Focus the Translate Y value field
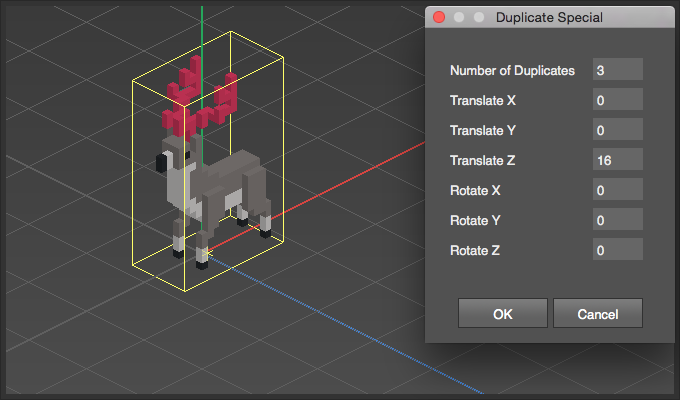Viewport: 680px width, 400px height. tap(617, 130)
